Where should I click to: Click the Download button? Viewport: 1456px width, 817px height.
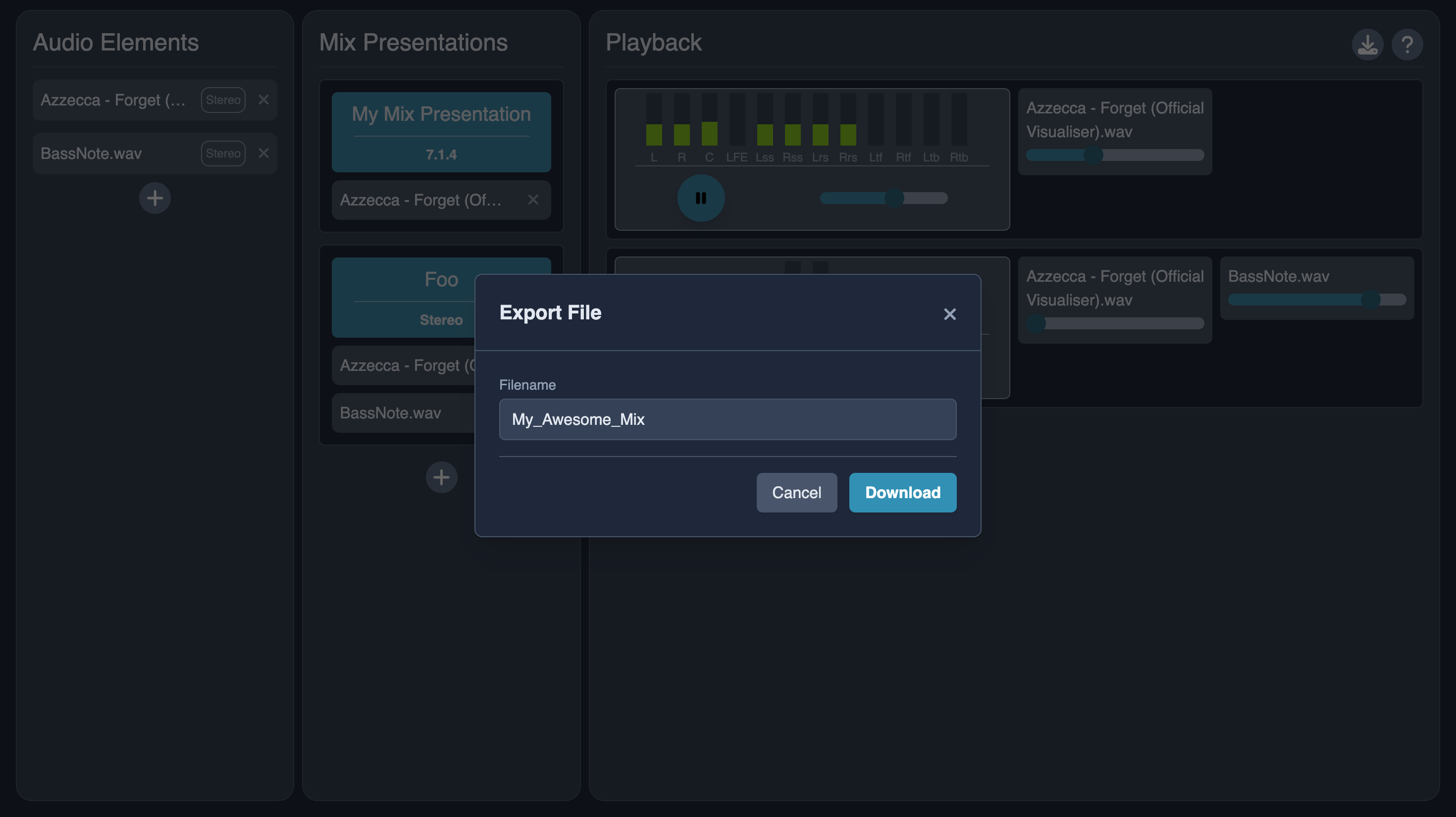coord(903,493)
